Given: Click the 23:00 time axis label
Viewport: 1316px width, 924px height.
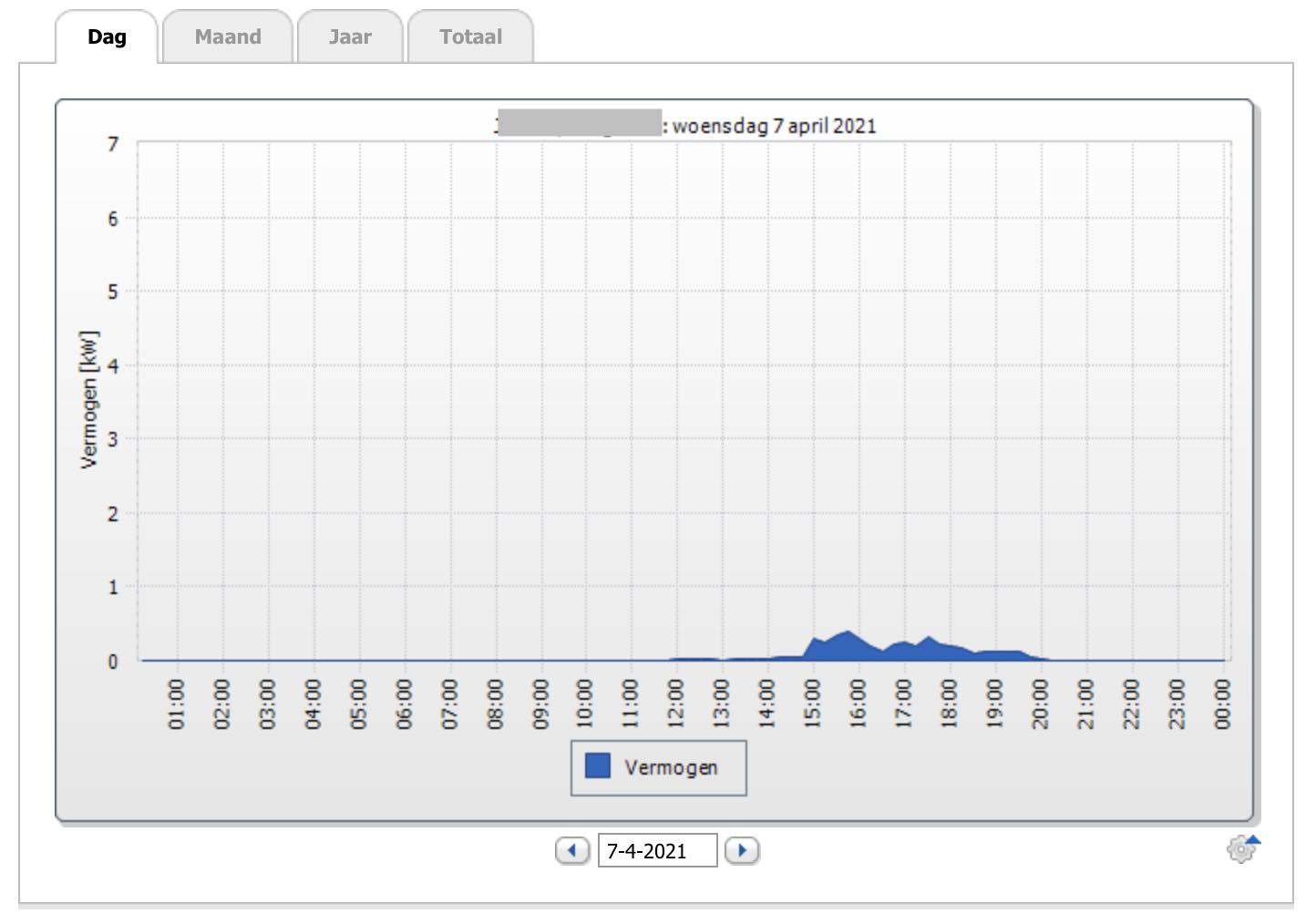Looking at the screenshot, I should (1177, 703).
